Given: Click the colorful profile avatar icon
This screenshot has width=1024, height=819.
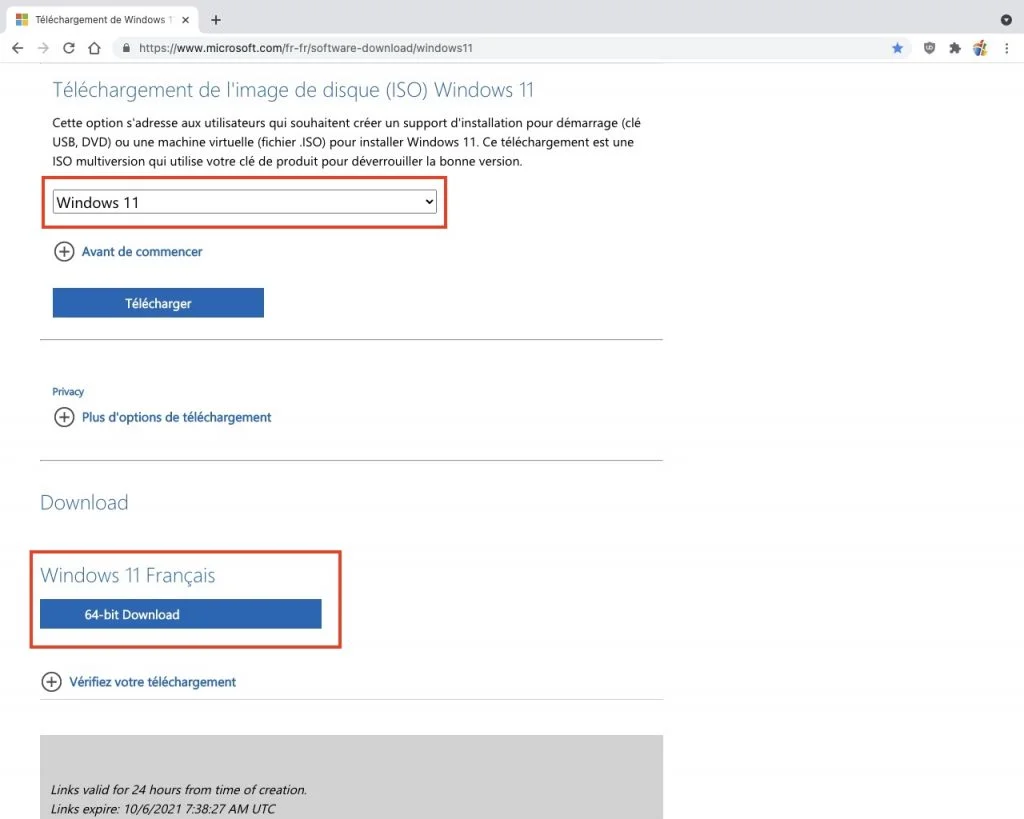Looking at the screenshot, I should 980,48.
